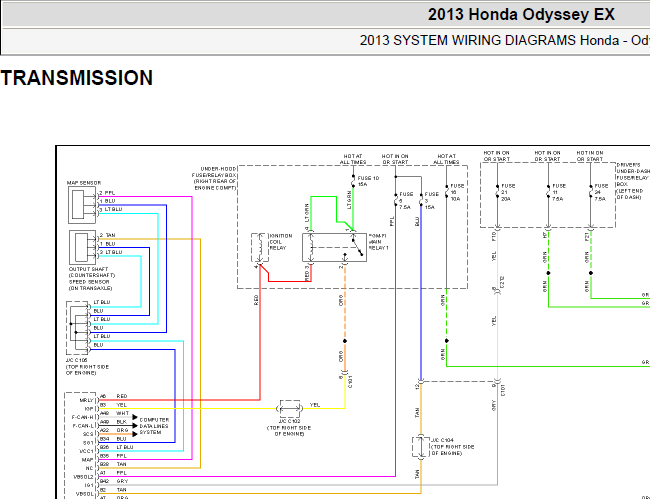The image size is (650, 499).
Task: Click the 'FUSE 11 7.5A' label
Action: [559, 192]
